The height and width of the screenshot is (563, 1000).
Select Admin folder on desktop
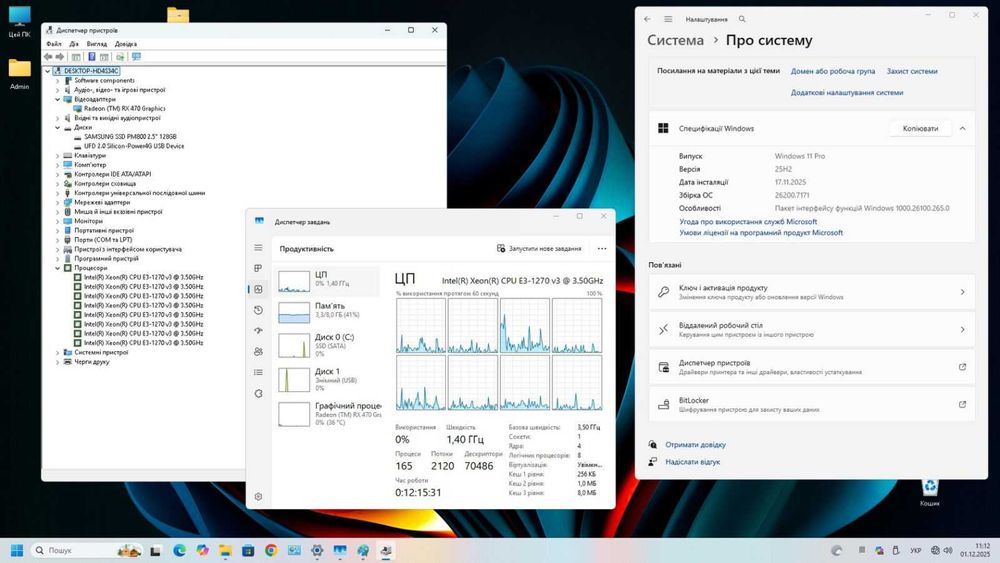click(19, 73)
